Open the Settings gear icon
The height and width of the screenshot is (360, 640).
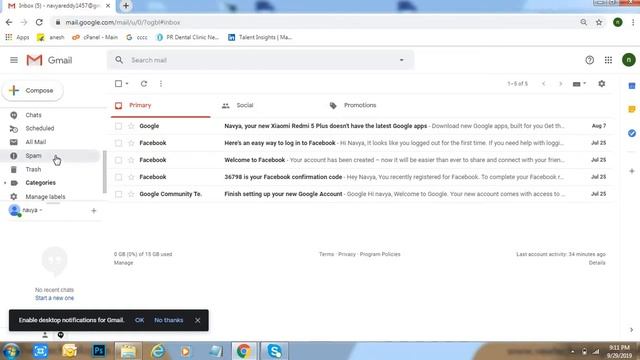(602, 84)
